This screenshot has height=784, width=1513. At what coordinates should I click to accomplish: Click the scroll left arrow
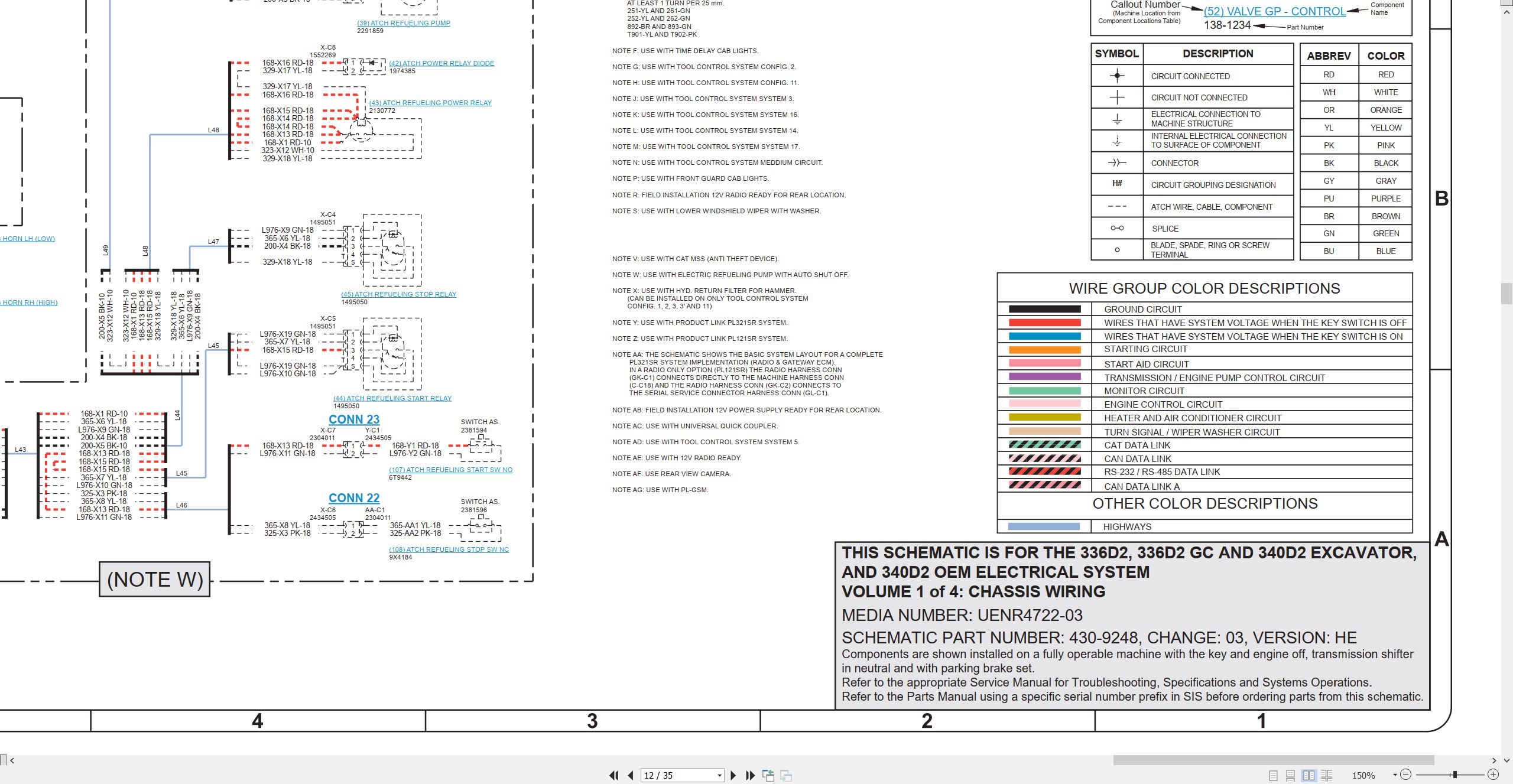[x=12, y=760]
